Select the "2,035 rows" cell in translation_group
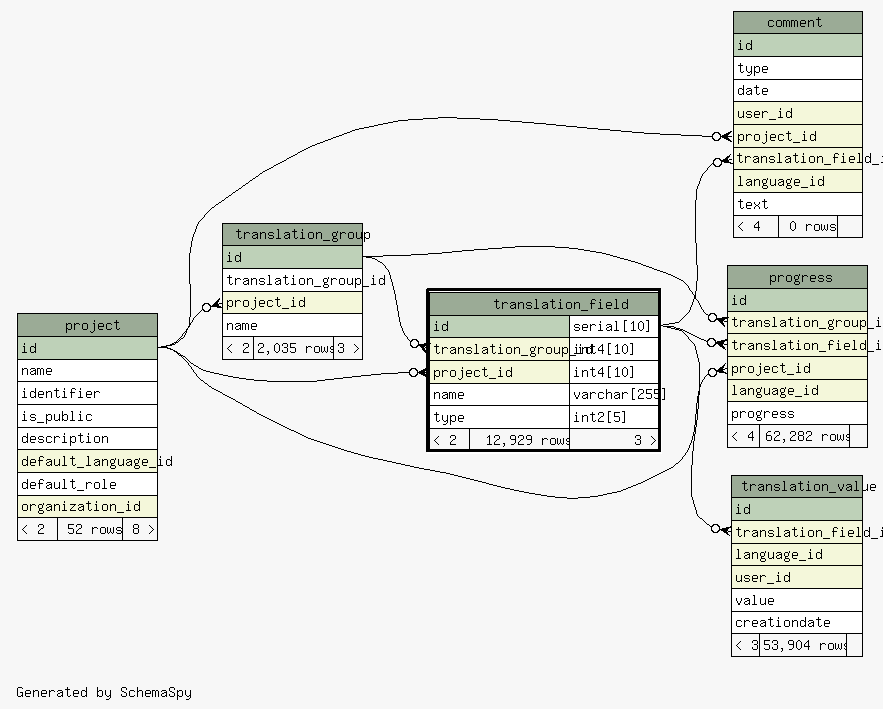 (294, 348)
